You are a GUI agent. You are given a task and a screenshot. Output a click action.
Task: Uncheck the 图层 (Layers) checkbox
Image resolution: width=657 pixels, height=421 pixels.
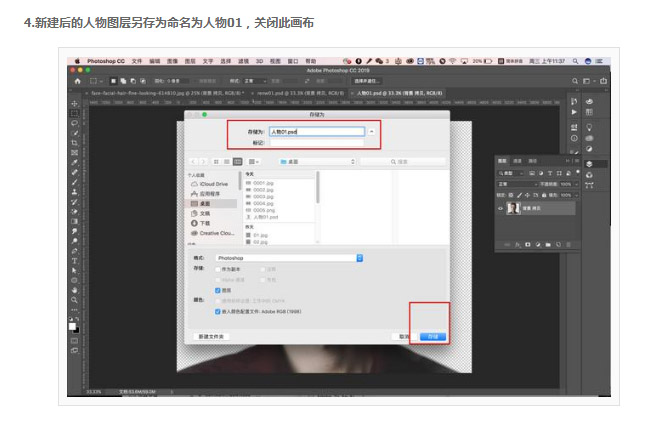(217, 290)
